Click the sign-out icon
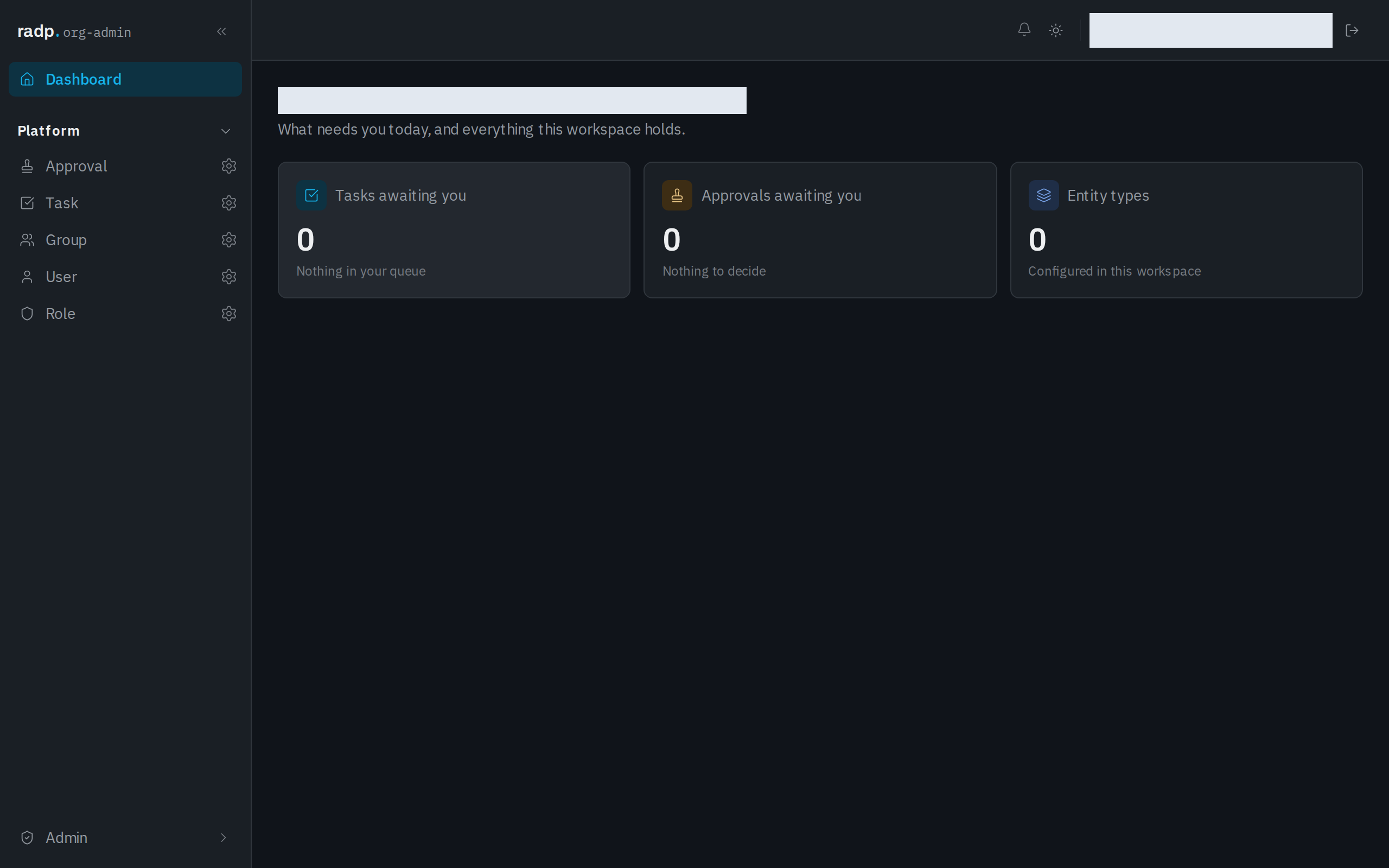Image resolution: width=1389 pixels, height=868 pixels. 1352,30
